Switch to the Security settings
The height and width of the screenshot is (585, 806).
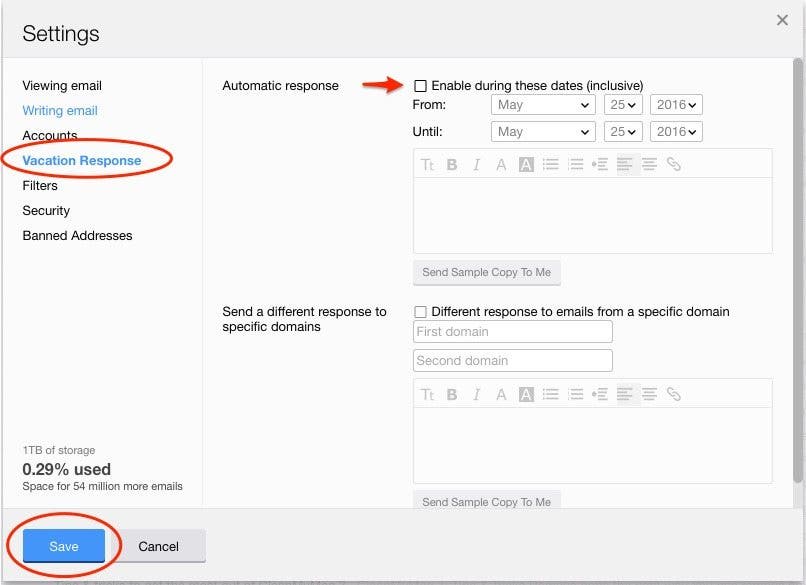[46, 211]
